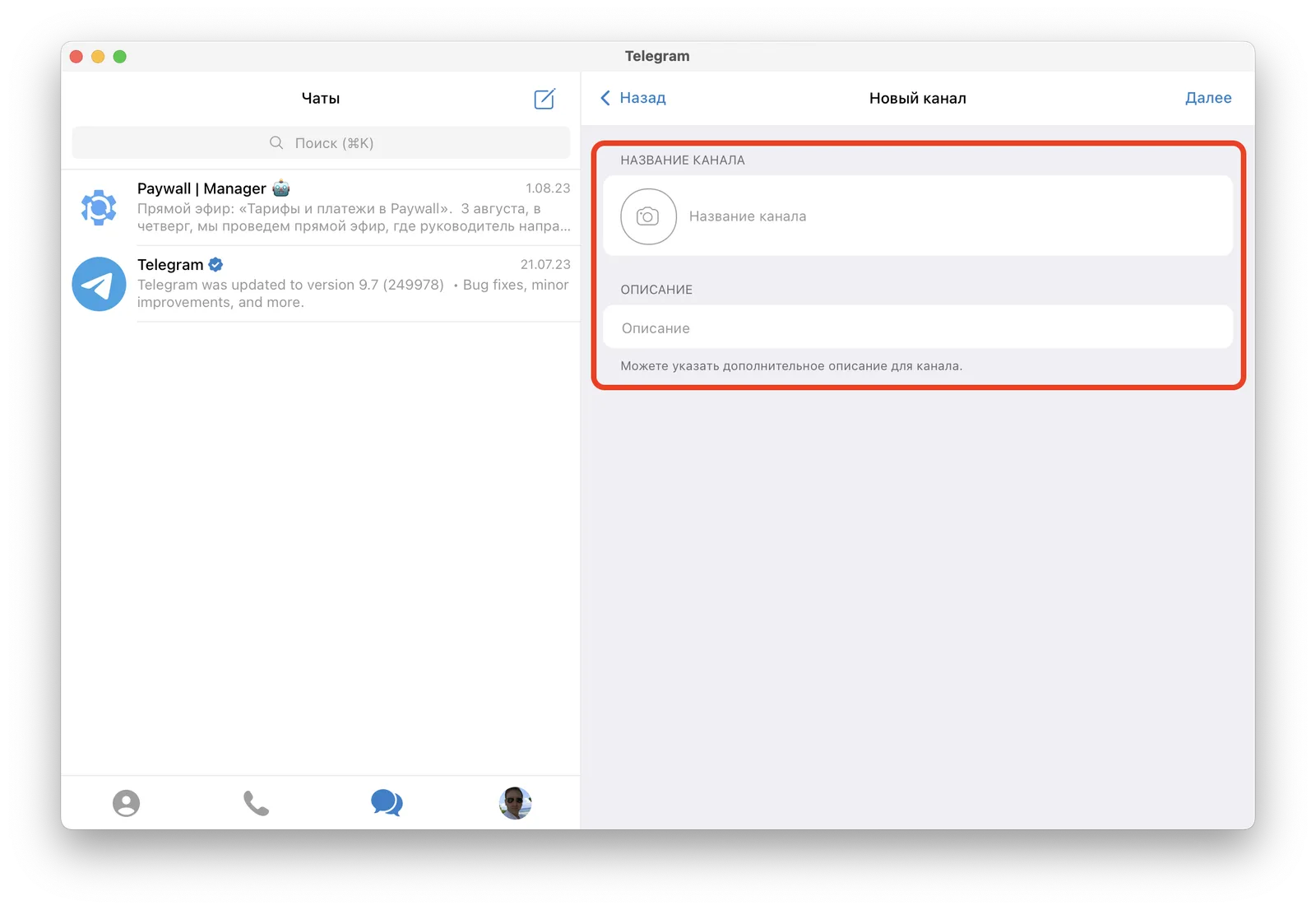Open the Paywall | Manager chat
The height and width of the screenshot is (910, 1316).
(x=321, y=207)
